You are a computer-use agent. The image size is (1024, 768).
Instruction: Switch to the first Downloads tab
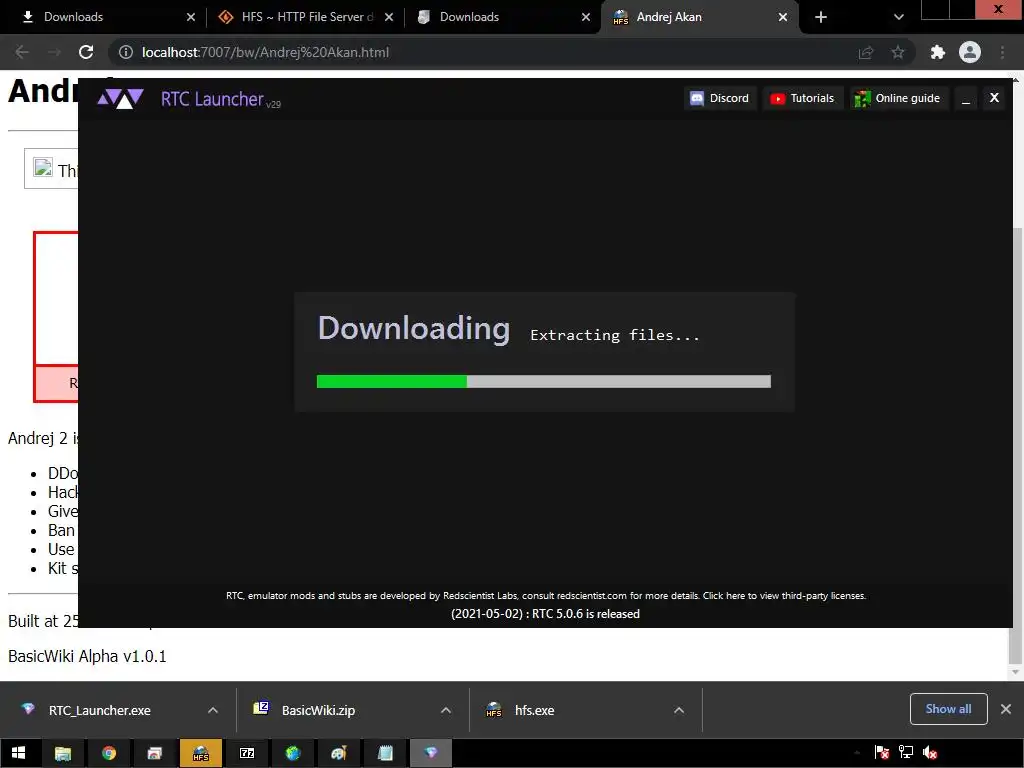[x=103, y=17]
